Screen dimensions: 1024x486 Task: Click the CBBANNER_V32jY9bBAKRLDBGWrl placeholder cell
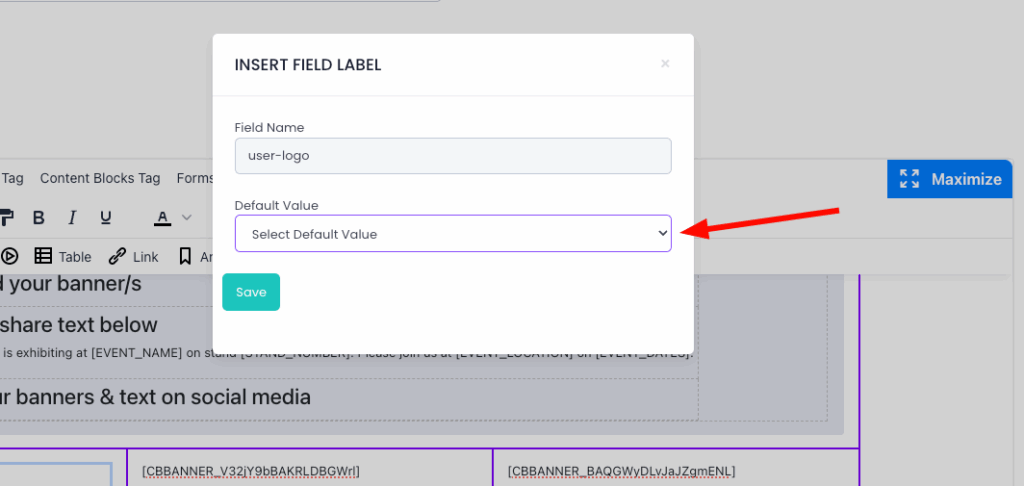pyautogui.click(x=250, y=470)
